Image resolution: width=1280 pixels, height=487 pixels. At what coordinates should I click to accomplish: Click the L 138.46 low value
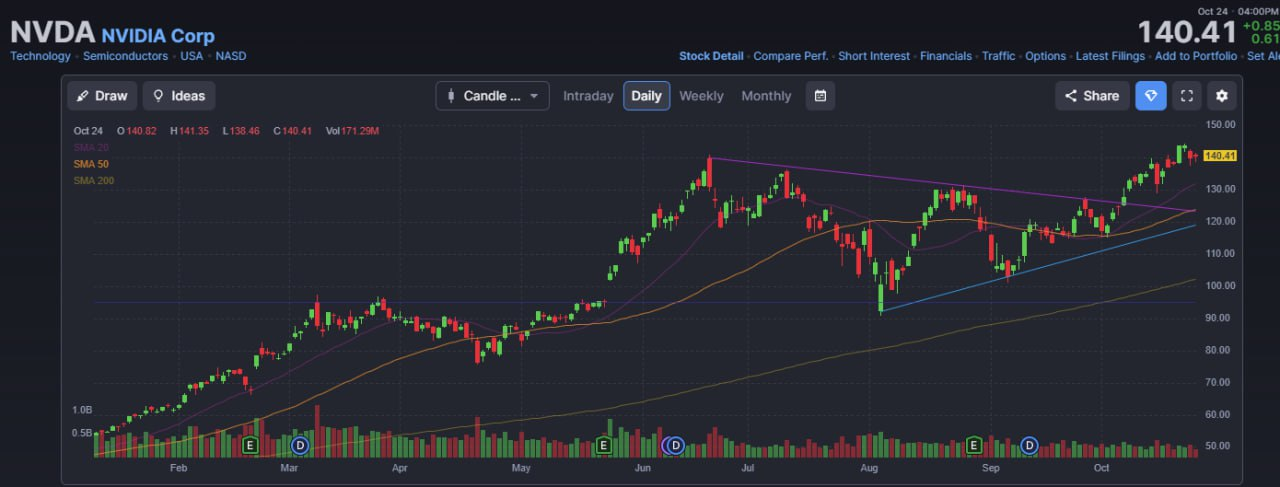click(241, 131)
